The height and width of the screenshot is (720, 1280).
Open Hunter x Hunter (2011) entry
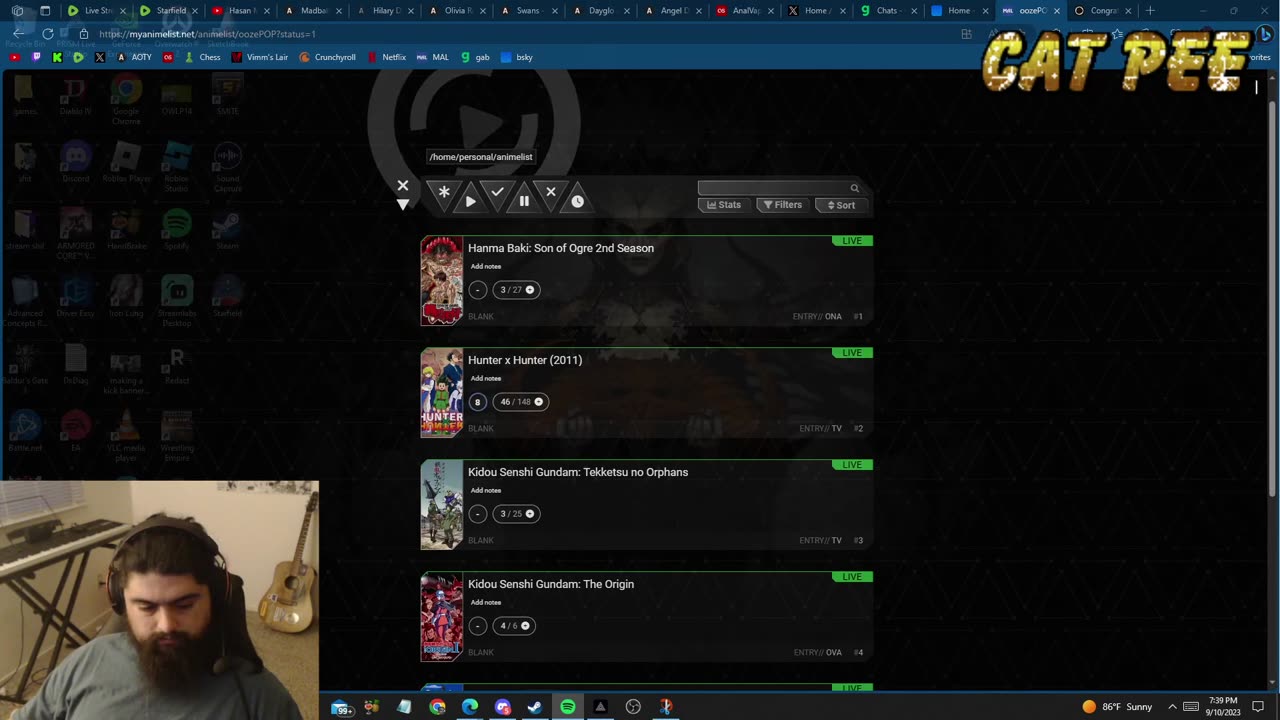point(525,360)
